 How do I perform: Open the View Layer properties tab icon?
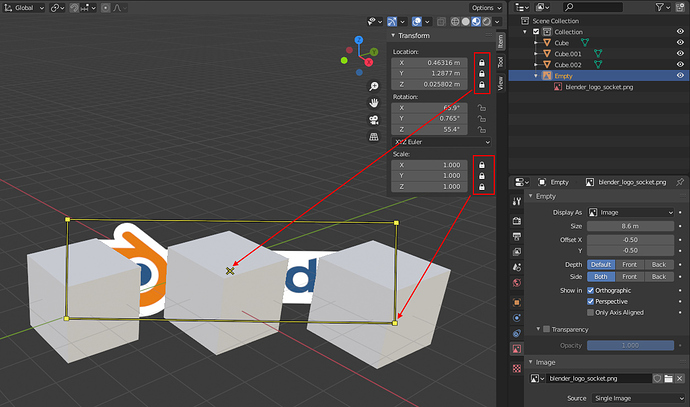[x=517, y=252]
